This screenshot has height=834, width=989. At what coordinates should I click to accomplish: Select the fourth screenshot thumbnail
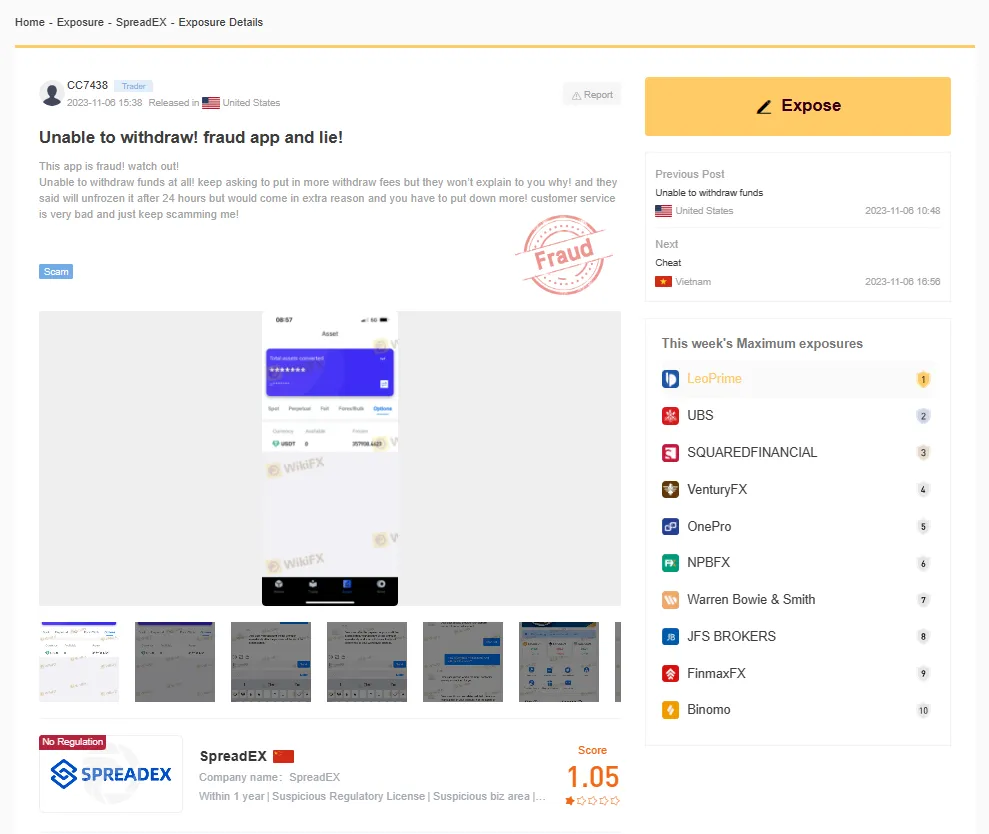coord(366,661)
